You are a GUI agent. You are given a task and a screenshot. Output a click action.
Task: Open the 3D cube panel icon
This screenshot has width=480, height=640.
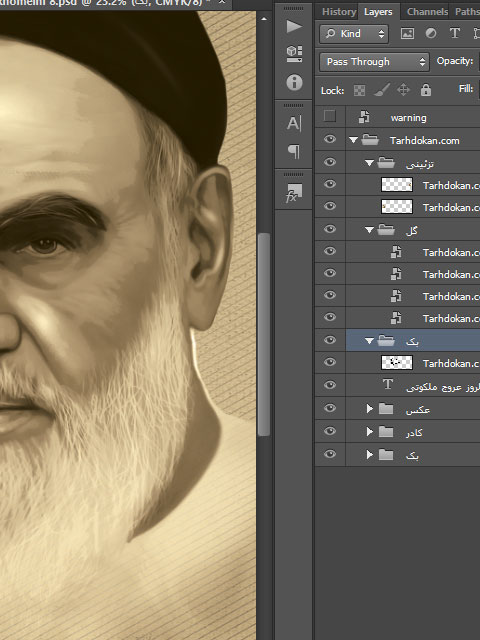pyautogui.click(x=294, y=54)
